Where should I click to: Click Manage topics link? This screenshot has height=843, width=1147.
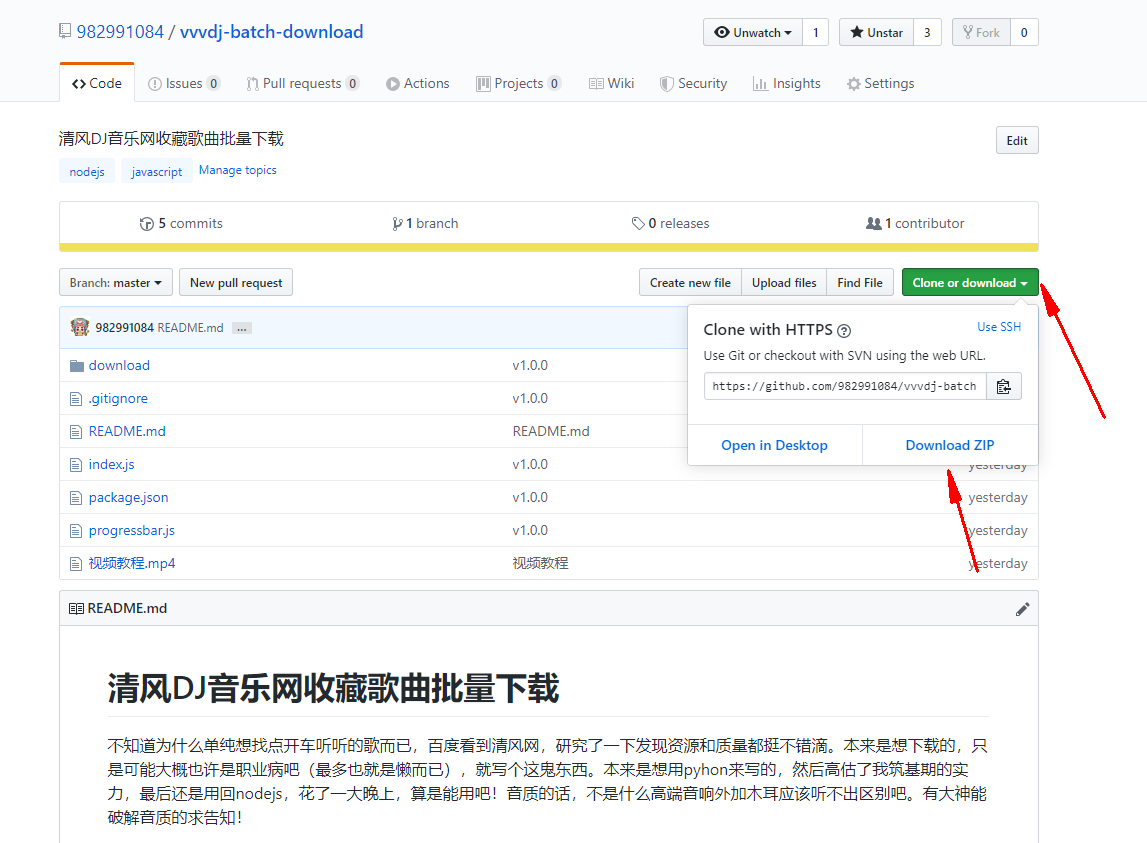coord(238,170)
